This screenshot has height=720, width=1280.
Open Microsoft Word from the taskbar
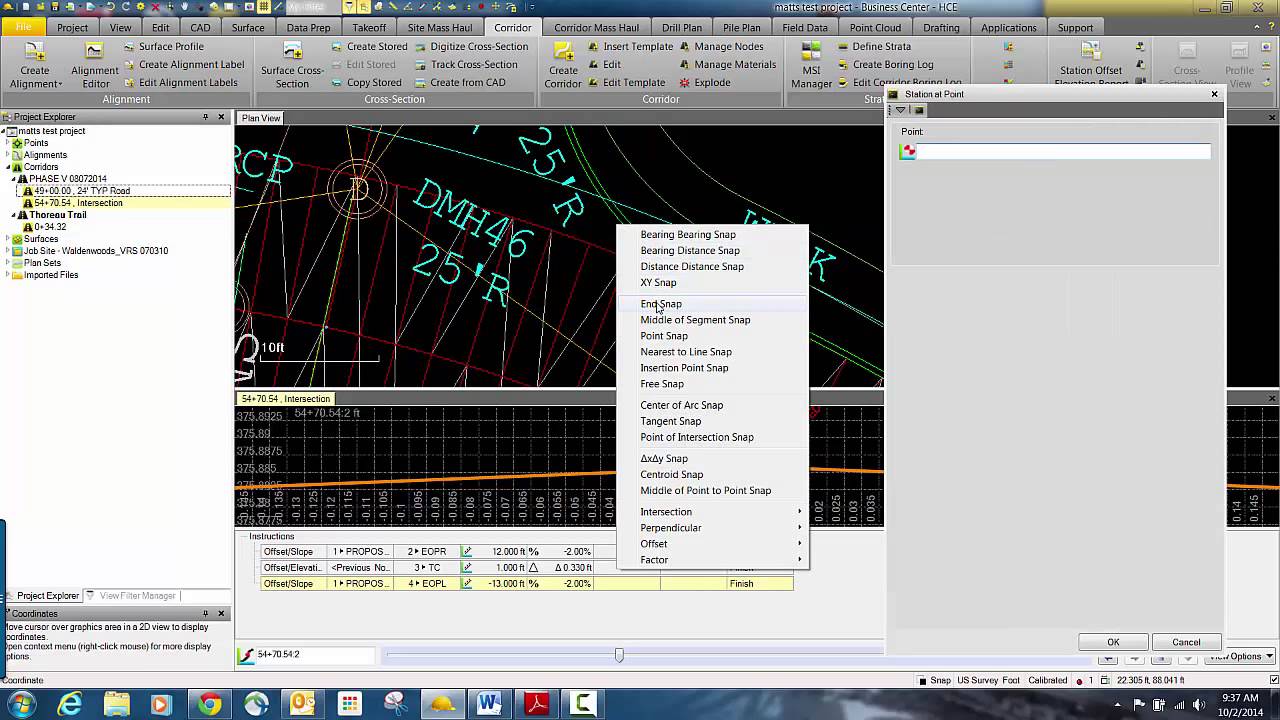coord(489,704)
